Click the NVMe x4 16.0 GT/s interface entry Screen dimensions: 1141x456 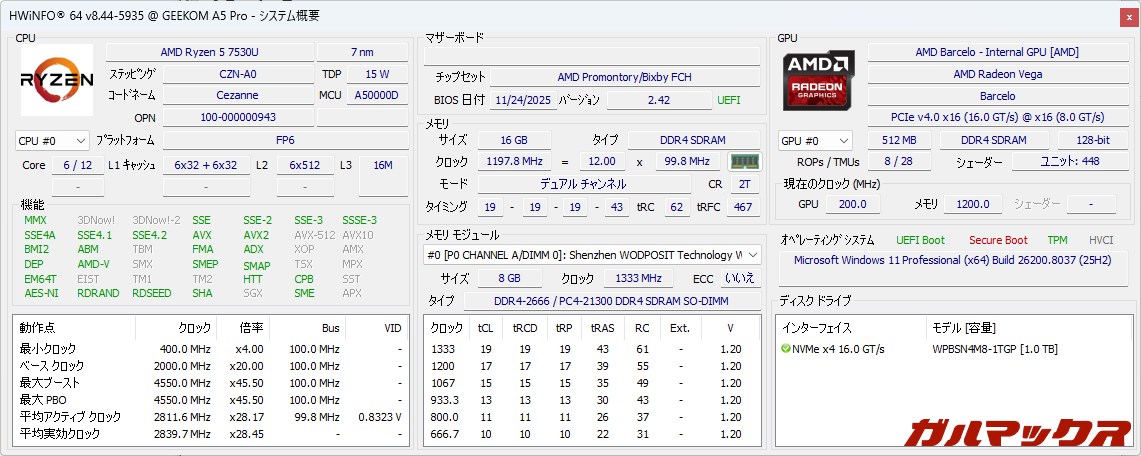[839, 349]
